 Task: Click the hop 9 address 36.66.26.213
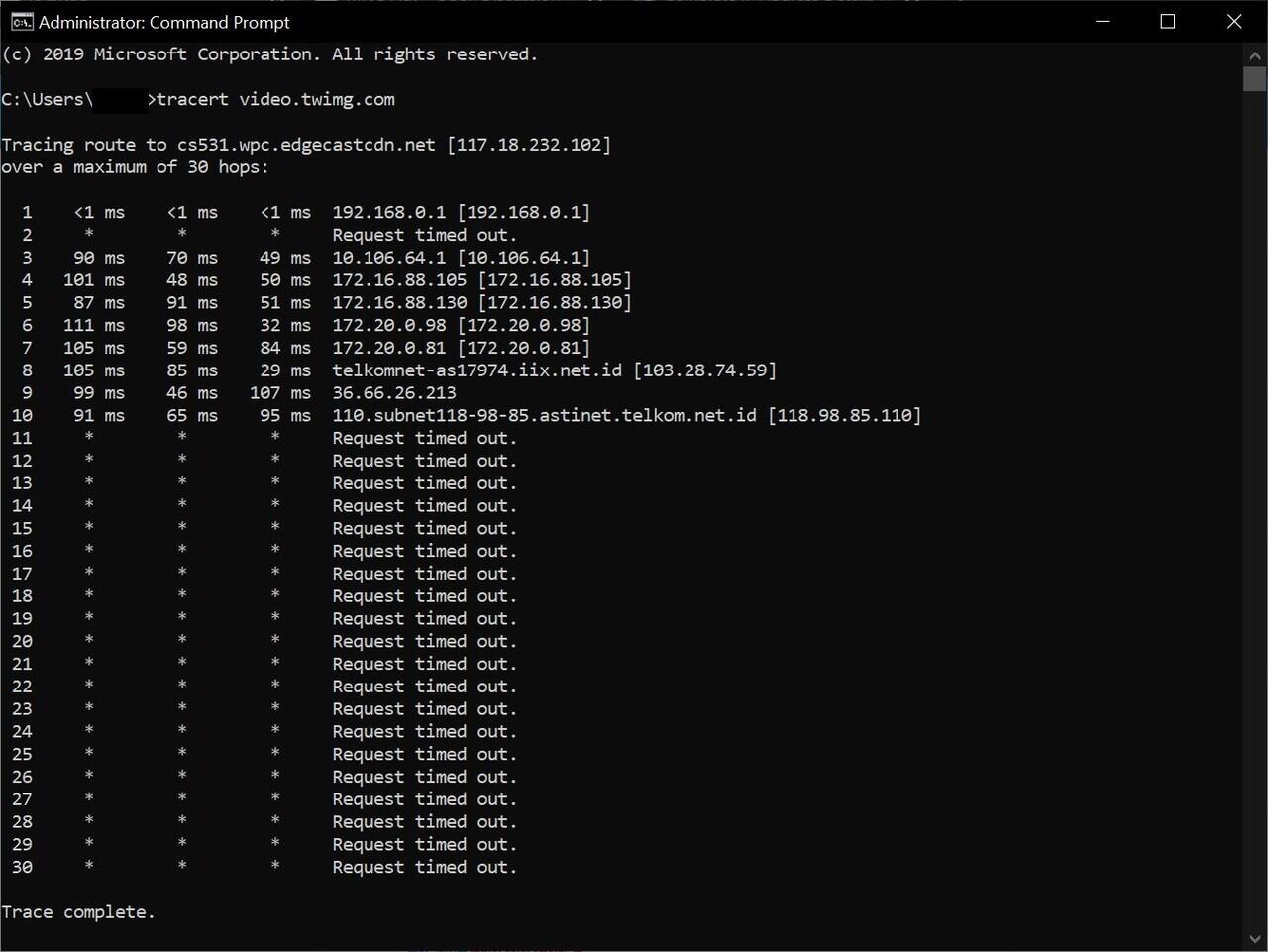[x=394, y=393]
